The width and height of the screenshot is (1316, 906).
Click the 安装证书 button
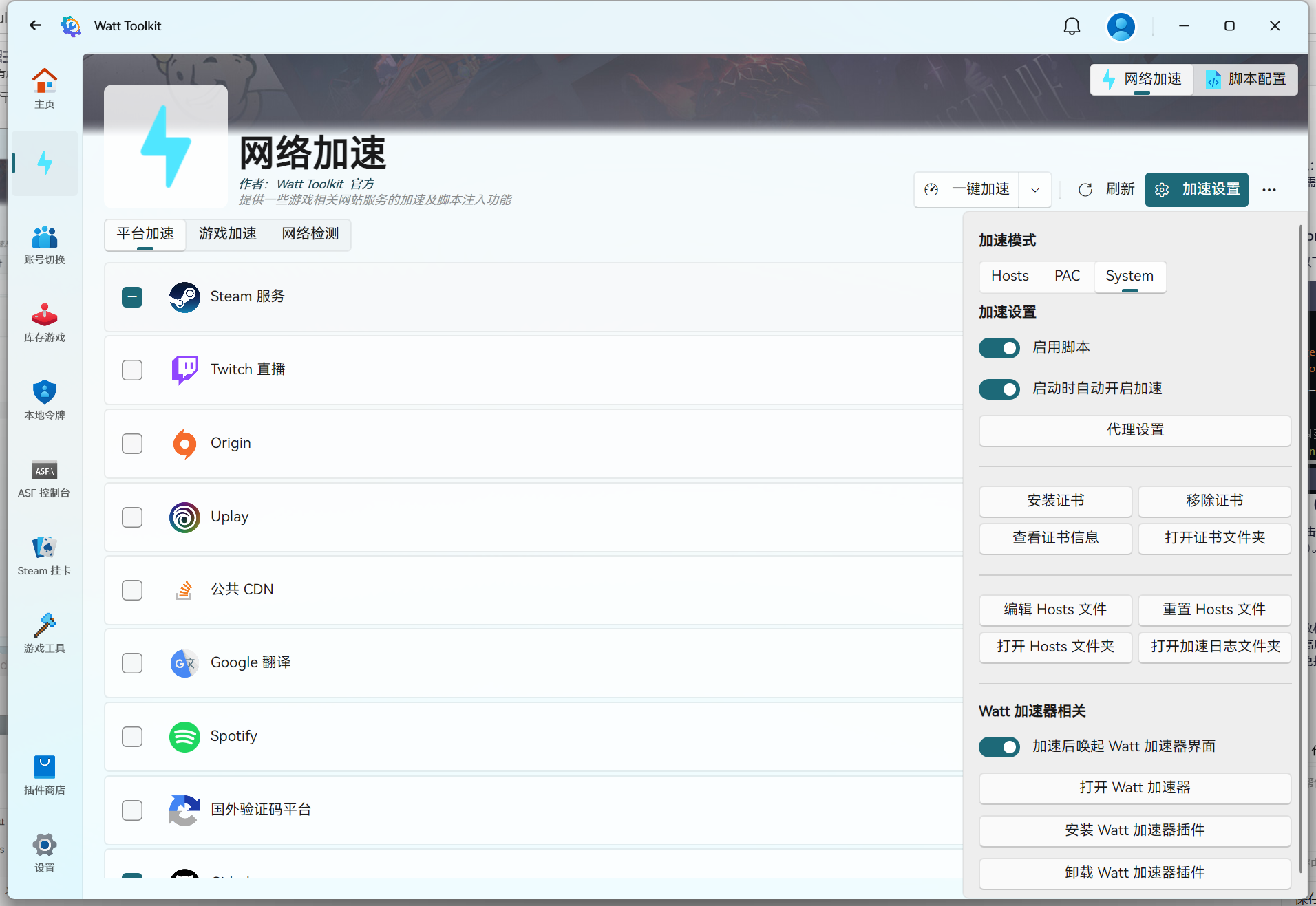click(x=1054, y=501)
